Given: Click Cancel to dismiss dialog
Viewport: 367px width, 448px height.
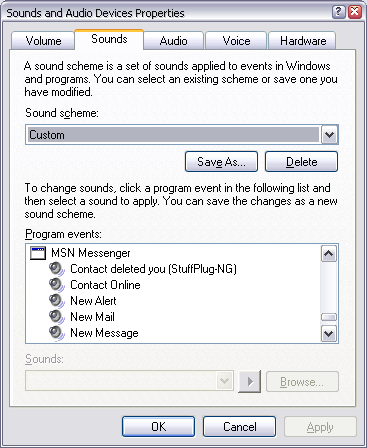Looking at the screenshot, I should [x=239, y=426].
